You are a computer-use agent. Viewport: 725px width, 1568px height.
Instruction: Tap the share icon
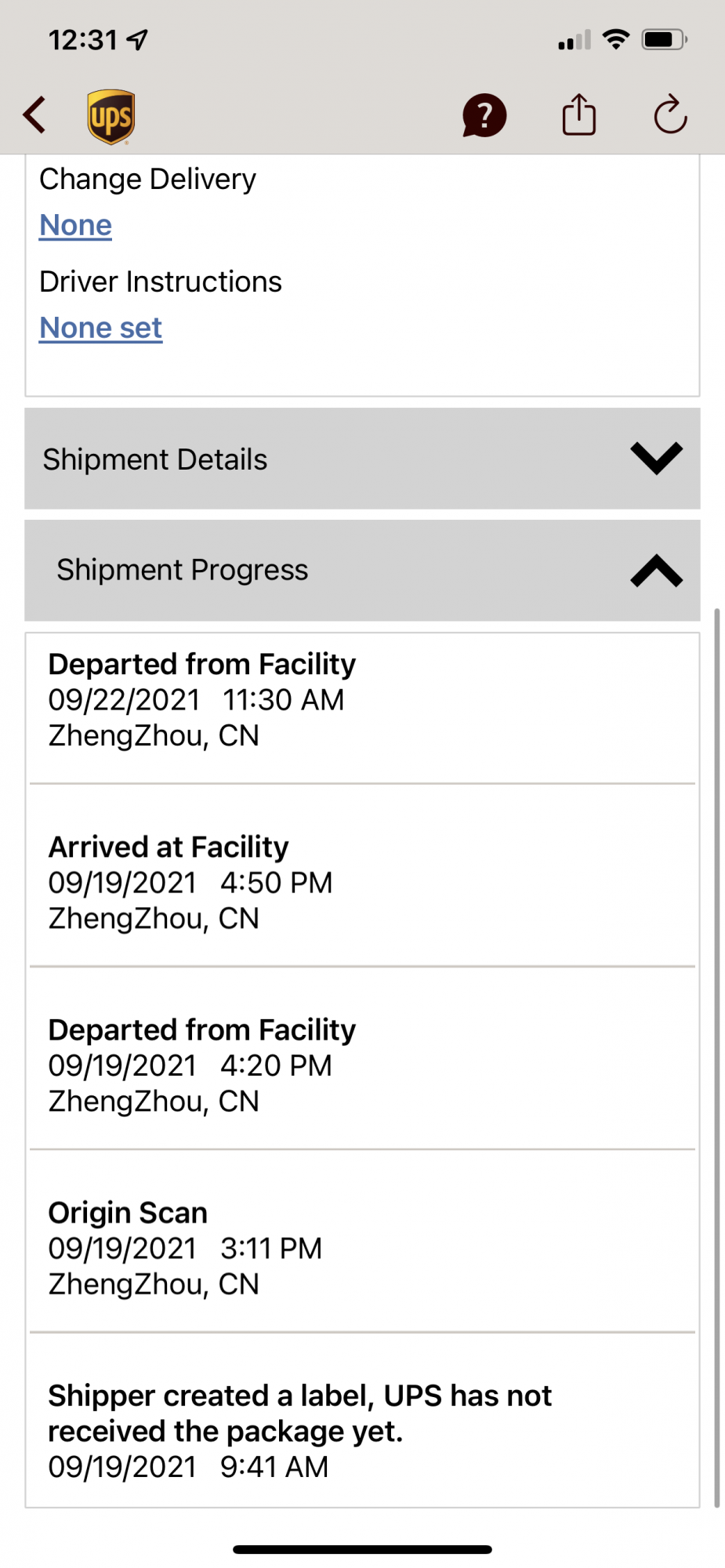pyautogui.click(x=579, y=115)
